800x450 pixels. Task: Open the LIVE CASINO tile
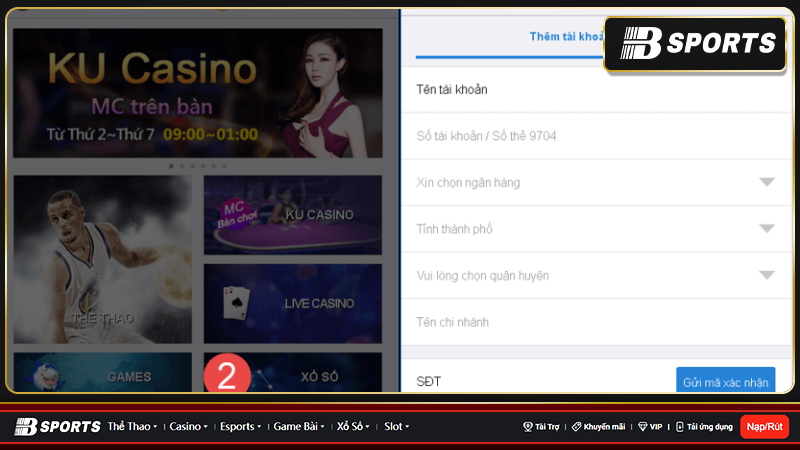point(293,304)
